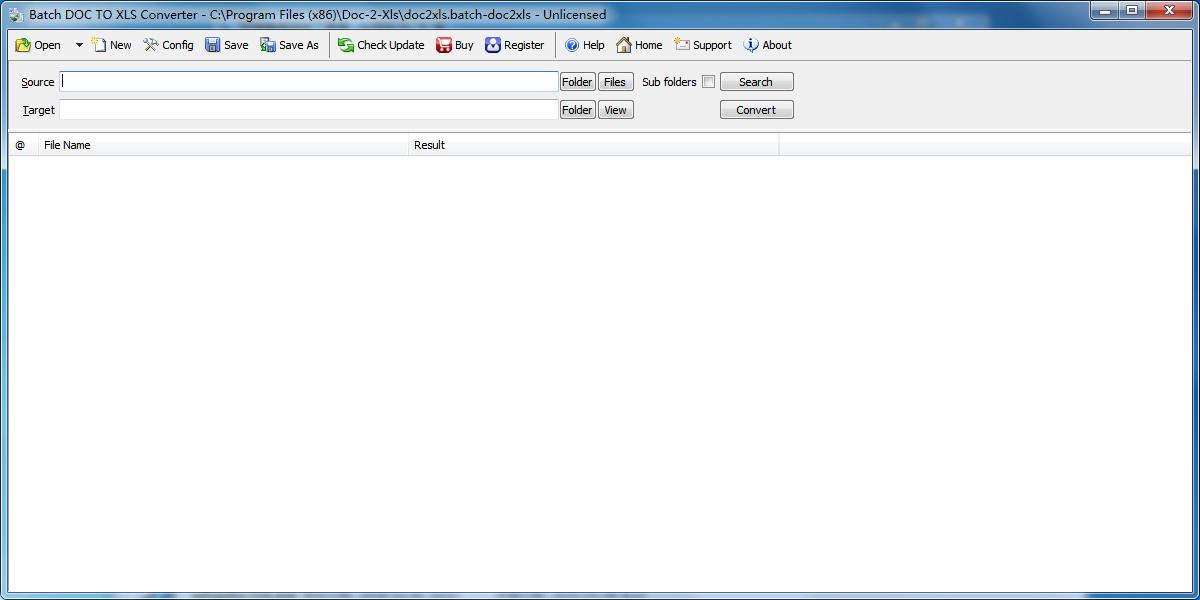Minimize the Batch DOC TO XLS Converter window

click(1104, 11)
